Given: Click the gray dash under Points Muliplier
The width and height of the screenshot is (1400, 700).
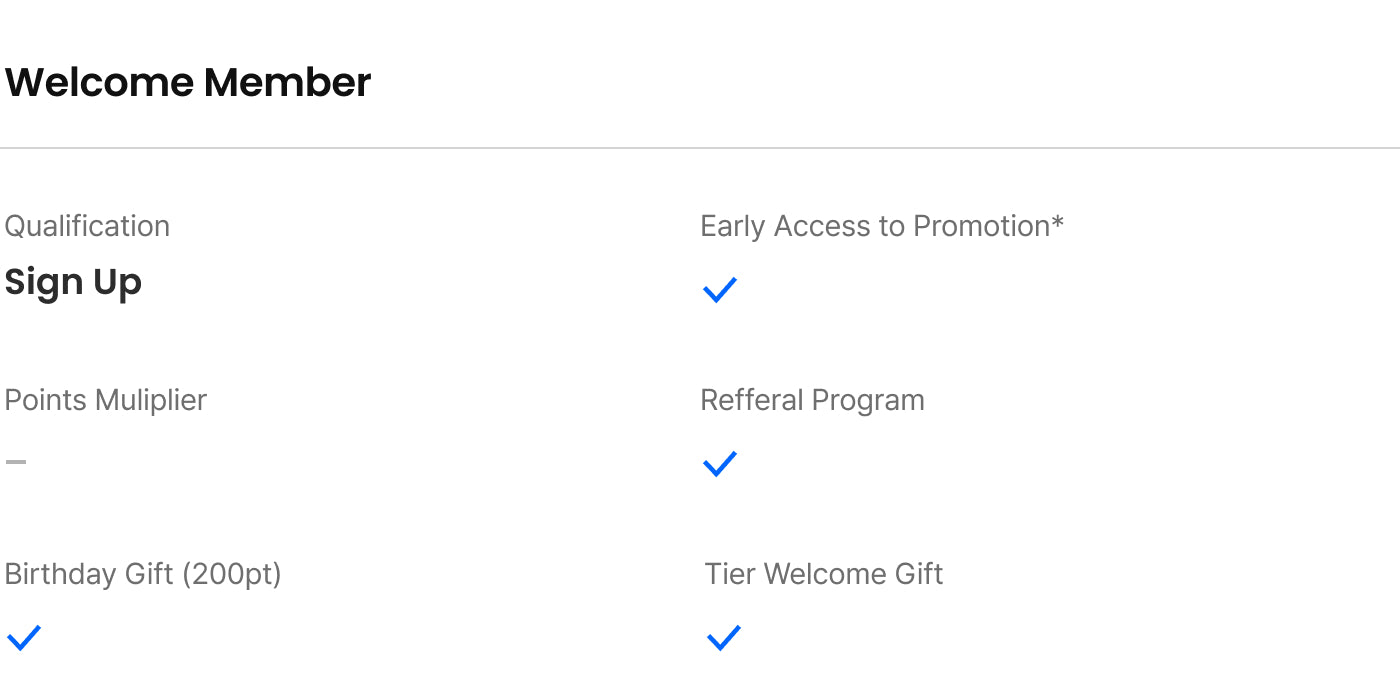Looking at the screenshot, I should pos(16,462).
